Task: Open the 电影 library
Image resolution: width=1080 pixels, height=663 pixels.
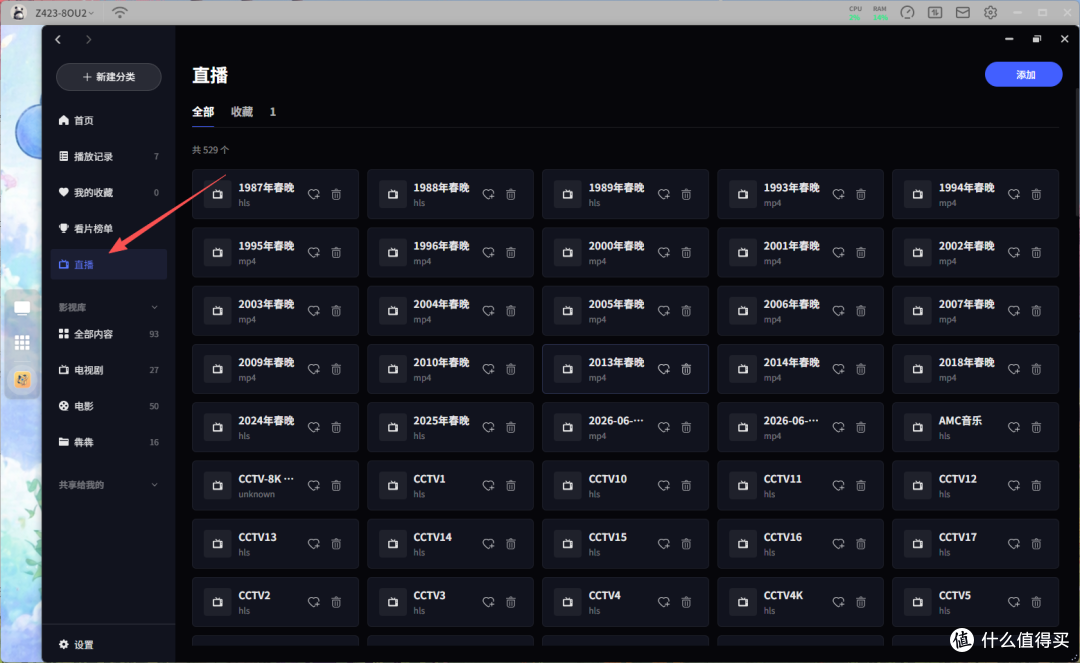Action: tap(109, 406)
